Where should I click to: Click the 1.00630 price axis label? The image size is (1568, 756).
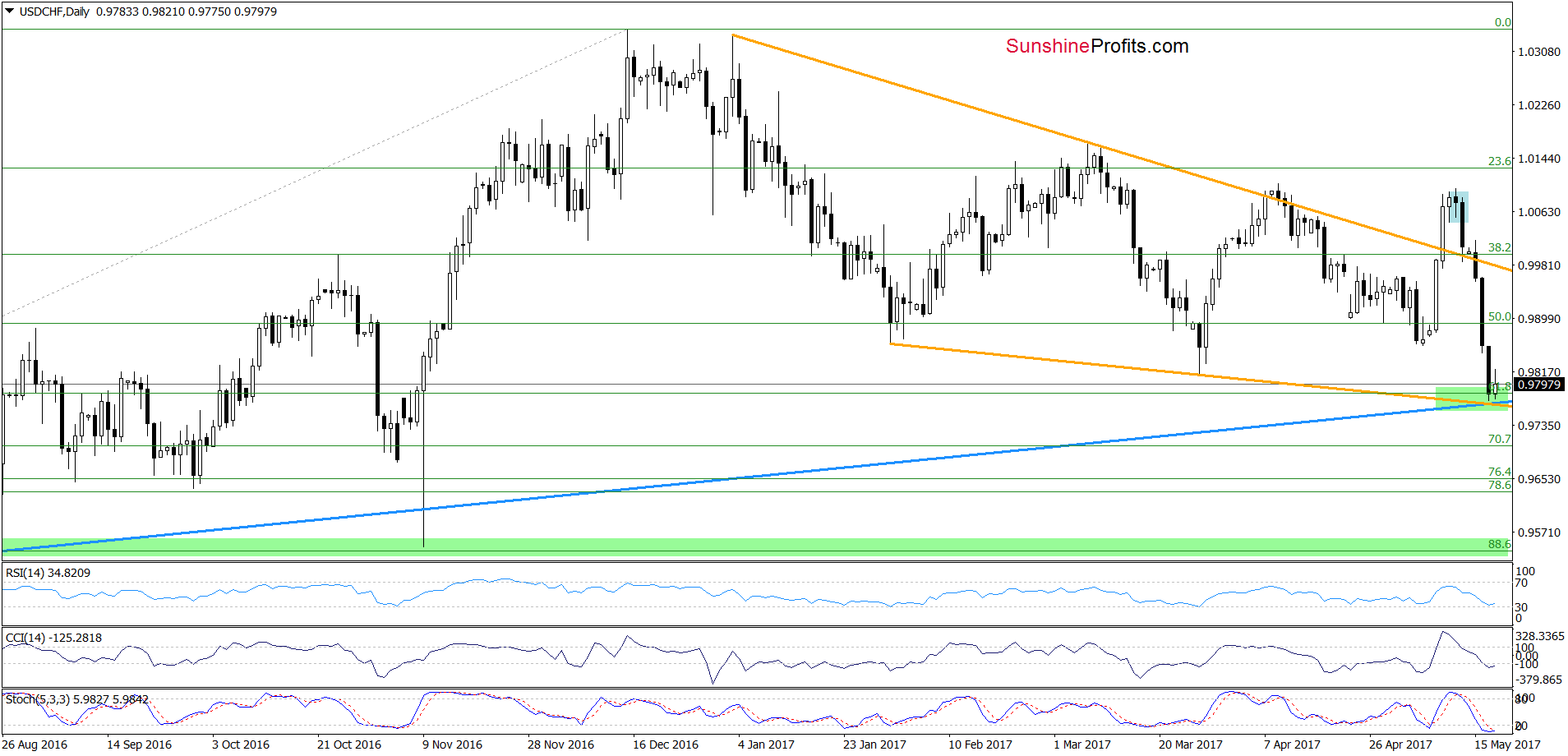(x=1538, y=212)
